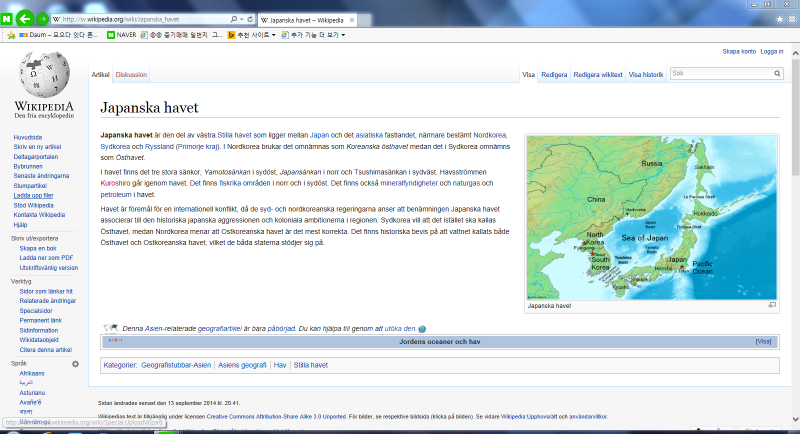This screenshot has height=434, width=800.
Task: Open the Visa historik tab
Action: [x=645, y=75]
